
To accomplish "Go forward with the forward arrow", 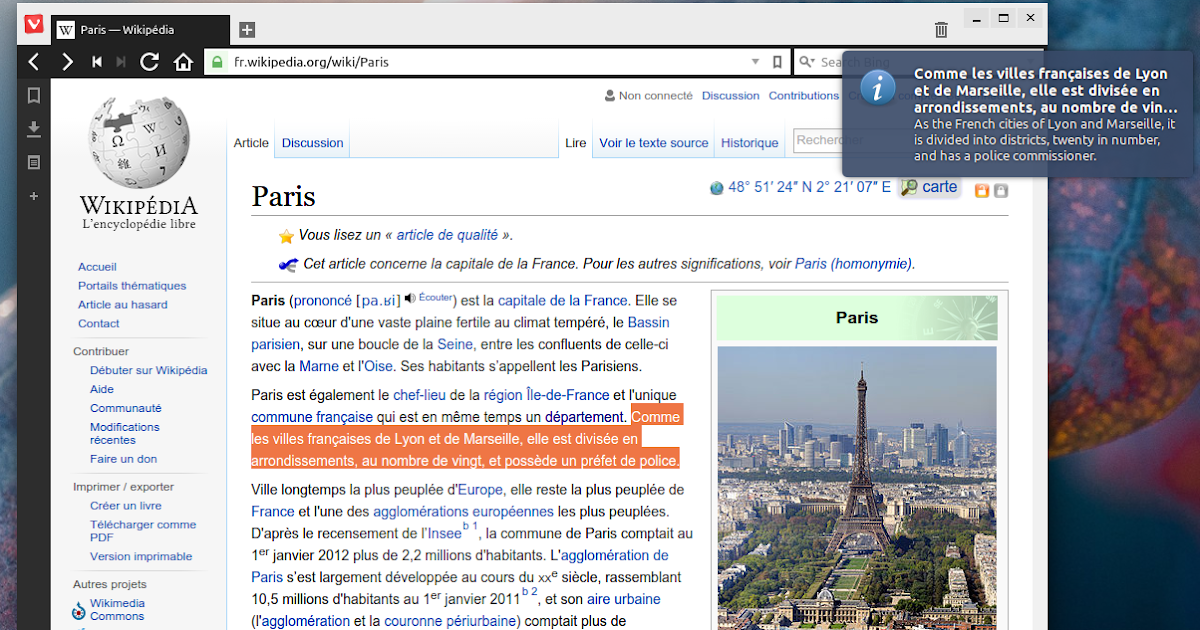I will (67, 62).
